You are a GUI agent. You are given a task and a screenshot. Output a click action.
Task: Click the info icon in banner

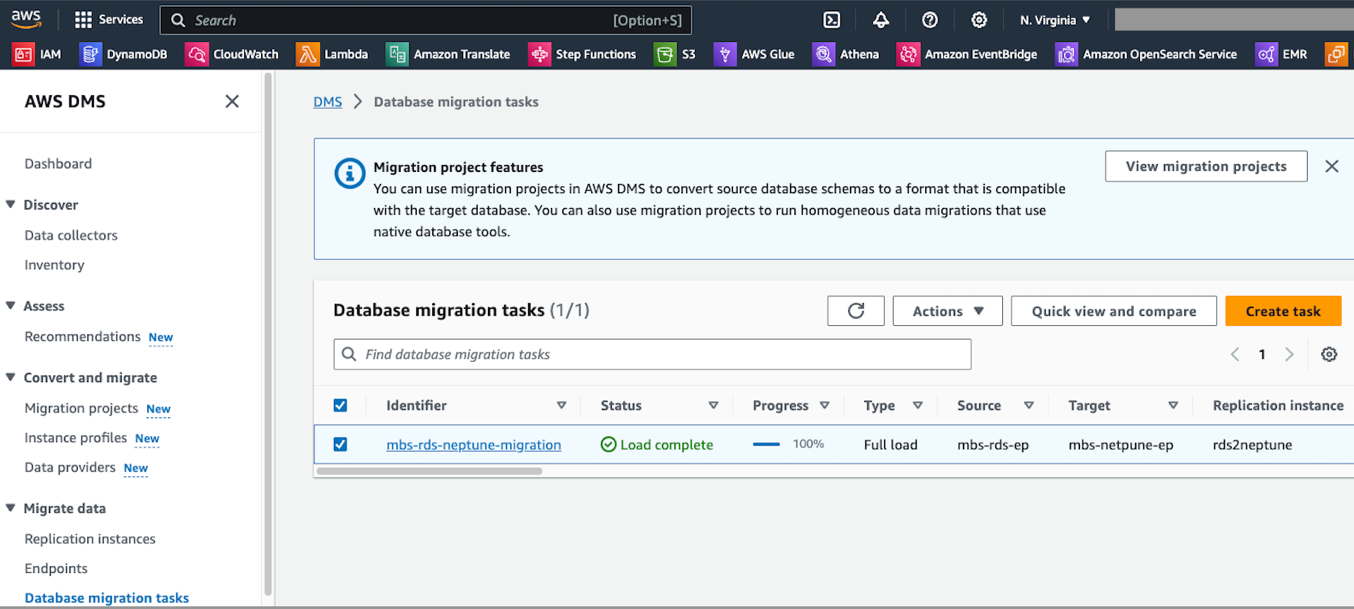[349, 173]
